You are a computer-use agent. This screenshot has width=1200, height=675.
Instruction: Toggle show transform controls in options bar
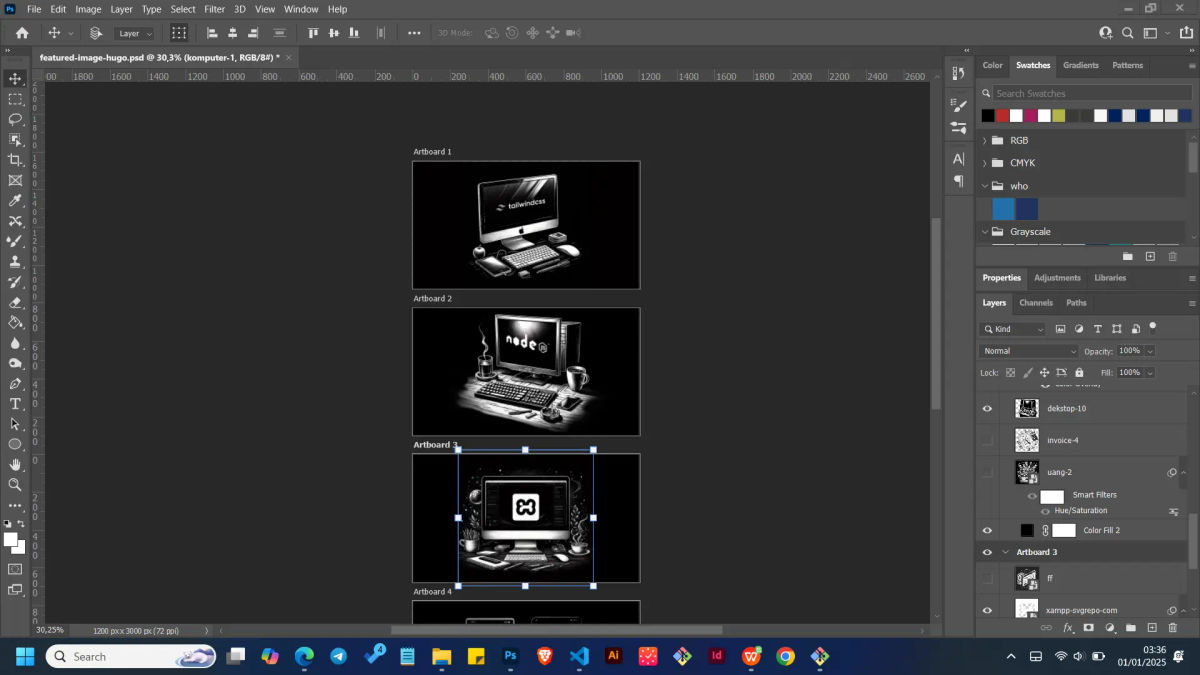coord(178,33)
